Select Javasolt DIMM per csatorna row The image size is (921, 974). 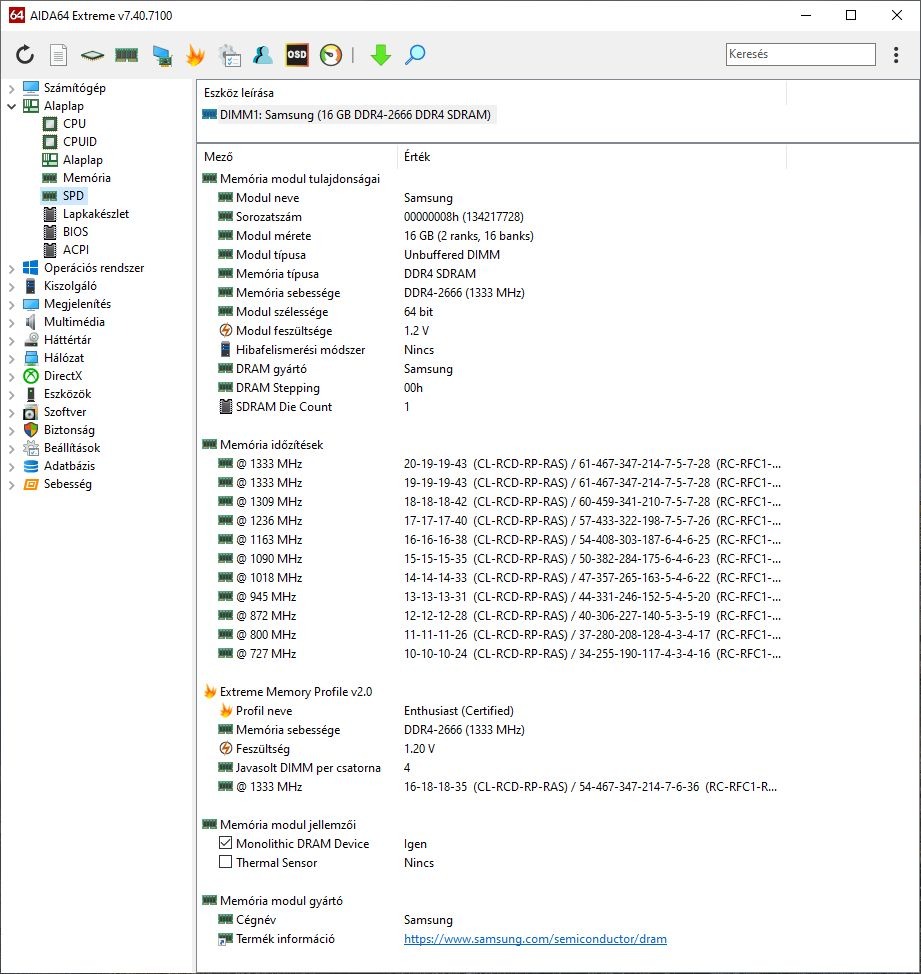494,767
